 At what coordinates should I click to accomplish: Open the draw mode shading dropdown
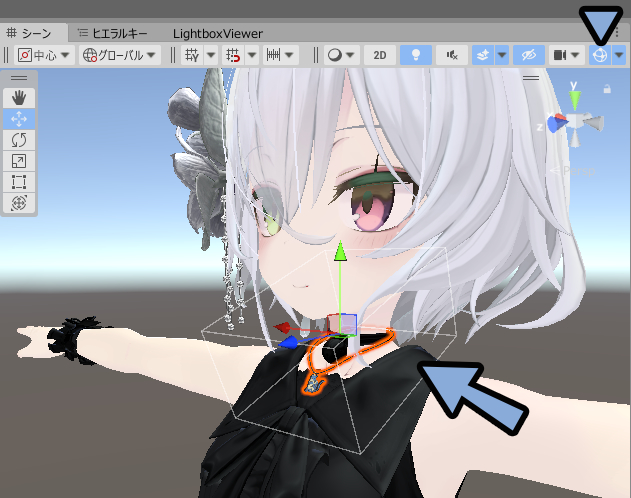pyautogui.click(x=341, y=55)
